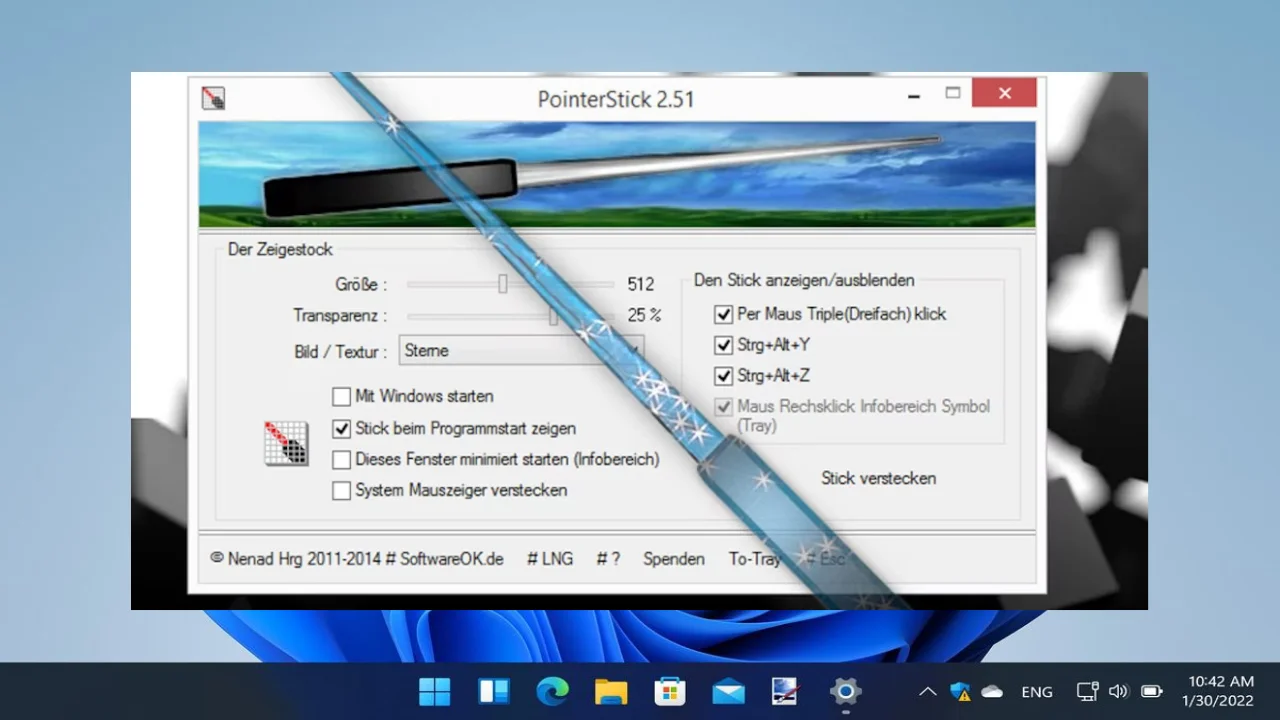Open the Widgets panel from taskbar

click(x=494, y=691)
